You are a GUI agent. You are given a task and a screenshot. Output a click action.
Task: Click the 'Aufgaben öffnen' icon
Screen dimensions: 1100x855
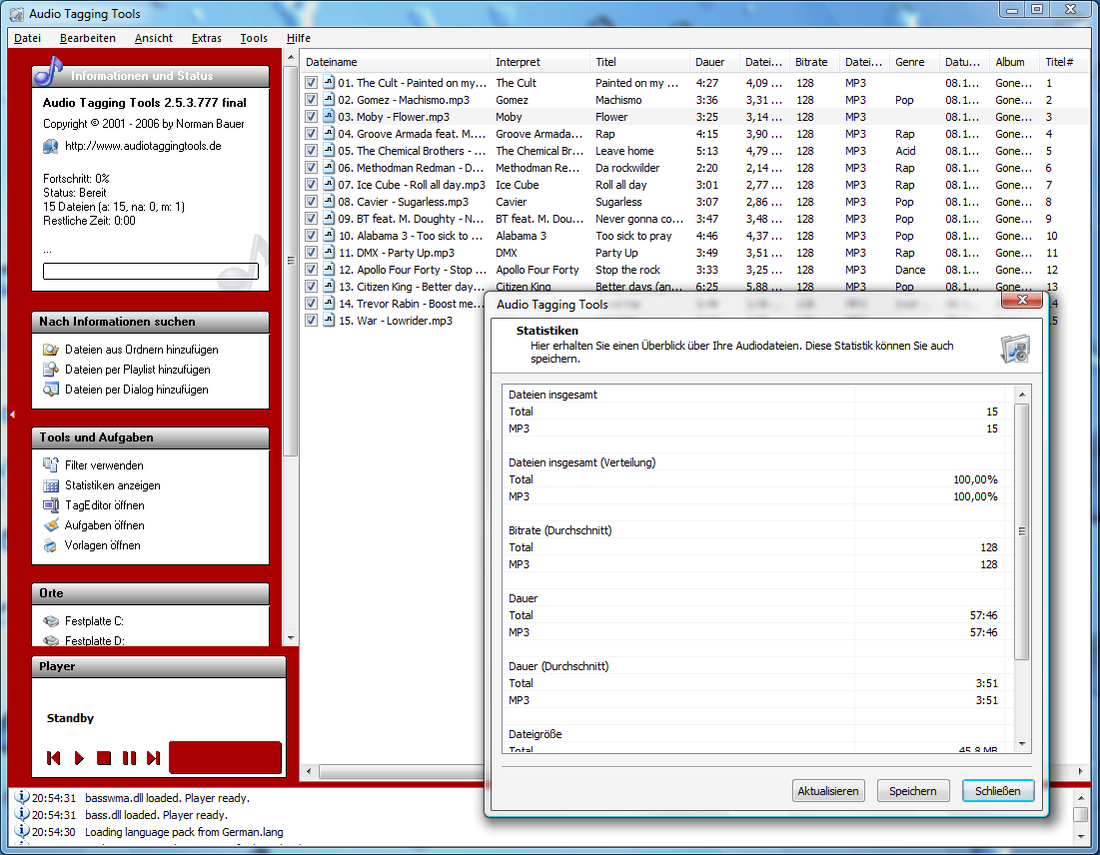[x=51, y=525]
